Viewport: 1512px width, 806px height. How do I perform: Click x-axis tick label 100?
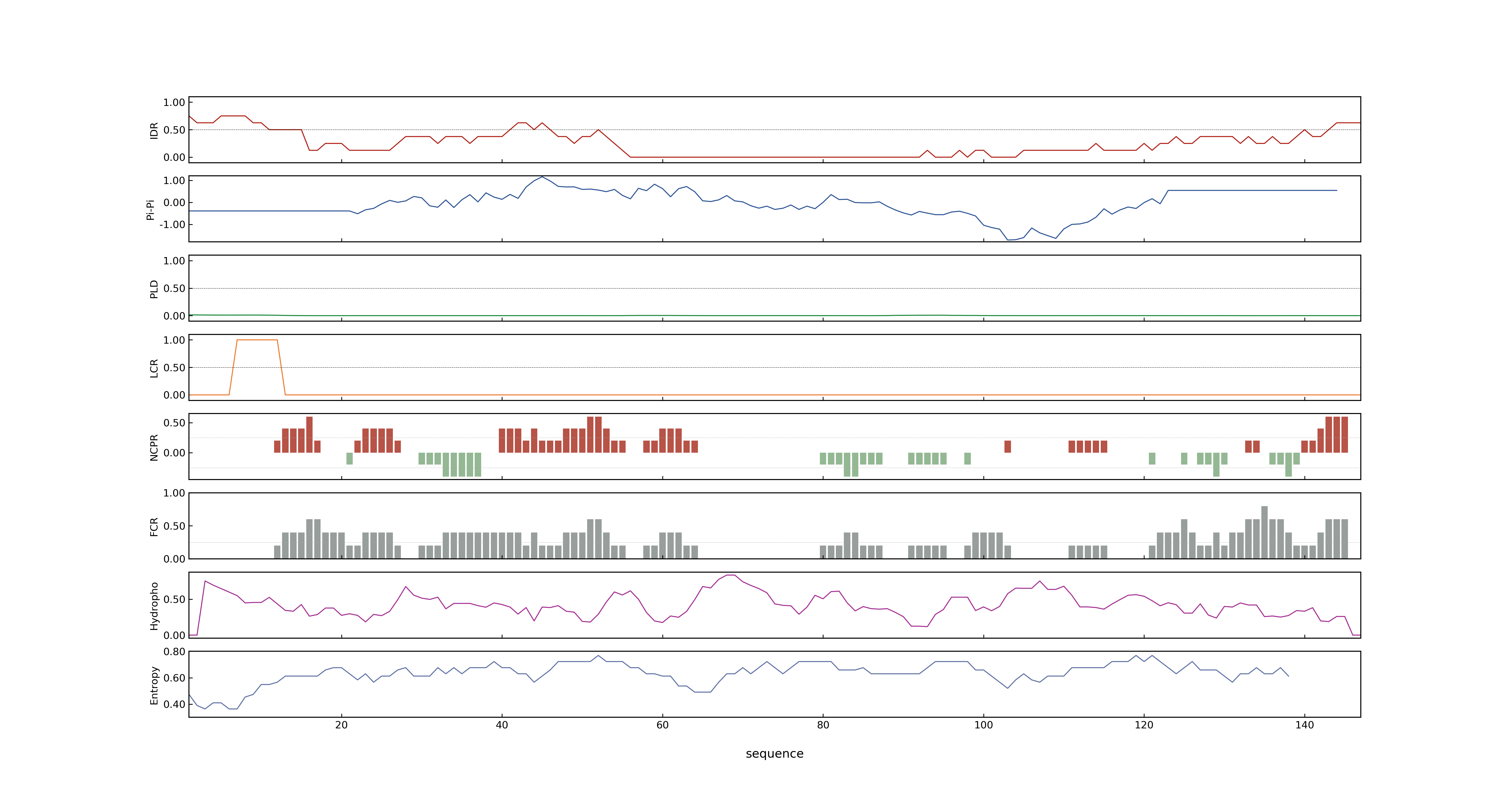[x=983, y=725]
